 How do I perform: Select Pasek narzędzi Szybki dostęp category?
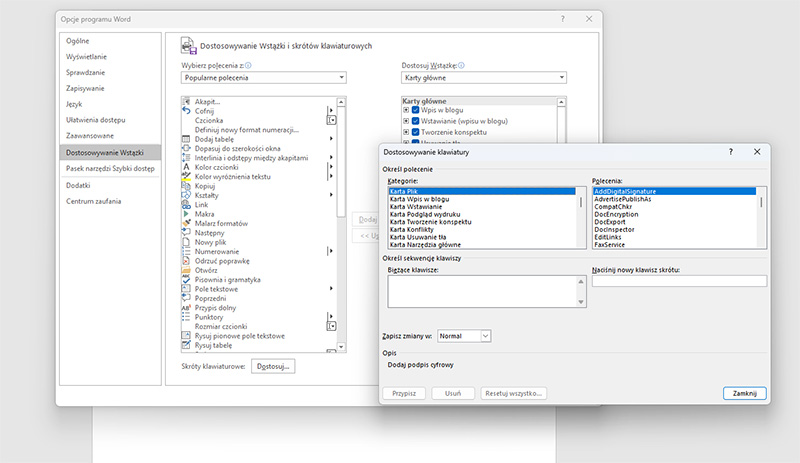(110, 168)
